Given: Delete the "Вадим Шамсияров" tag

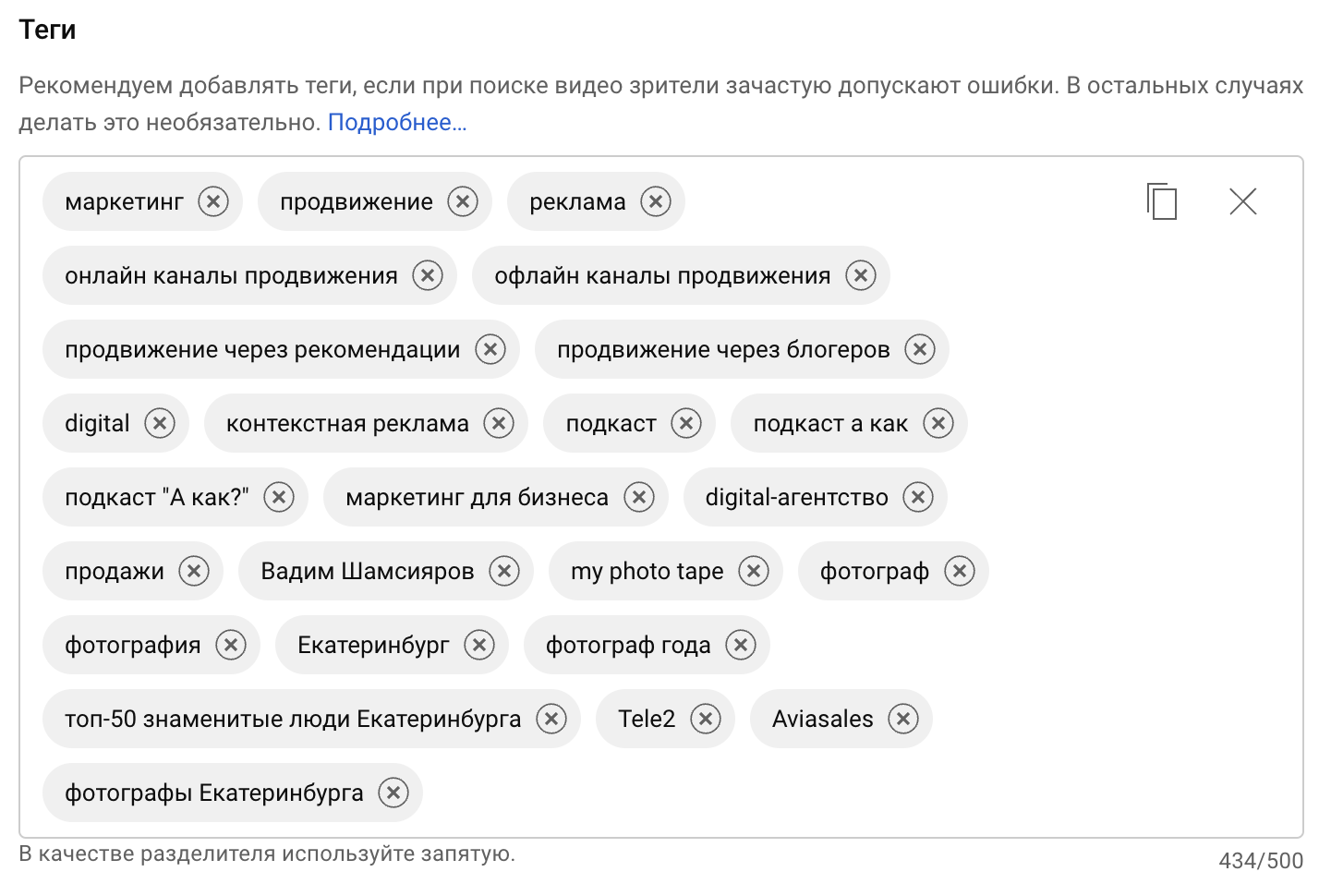Looking at the screenshot, I should [x=504, y=571].
